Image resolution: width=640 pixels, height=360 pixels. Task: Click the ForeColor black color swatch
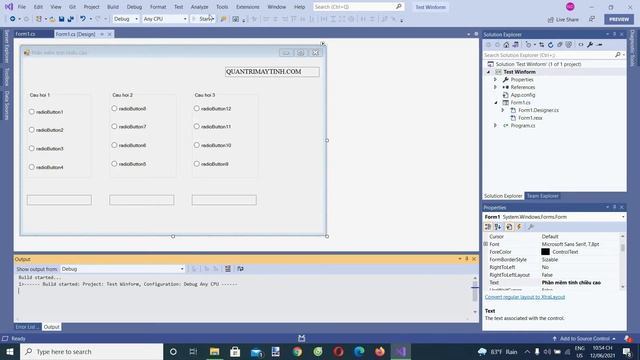pos(545,252)
